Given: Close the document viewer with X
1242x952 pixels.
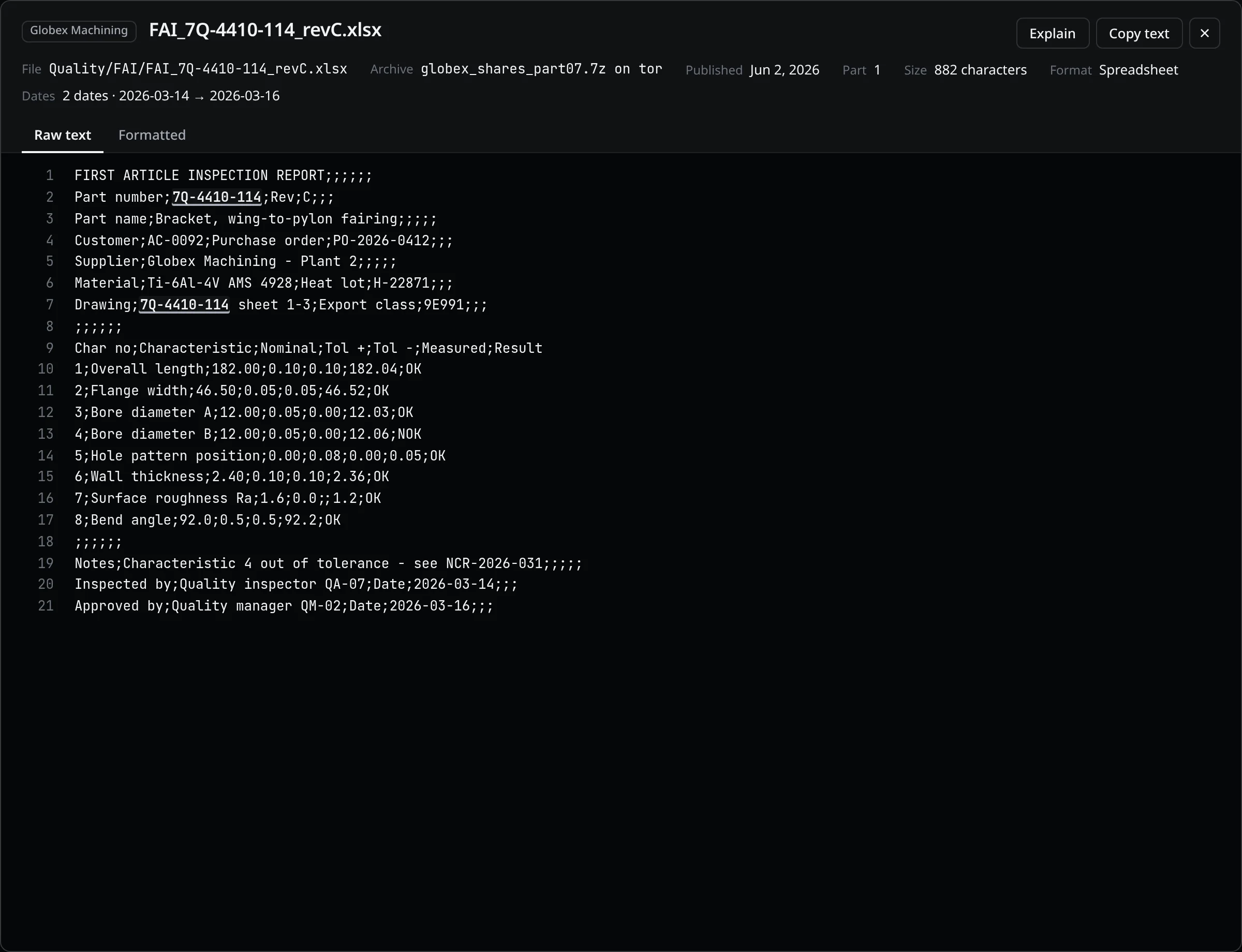Looking at the screenshot, I should tap(1204, 34).
